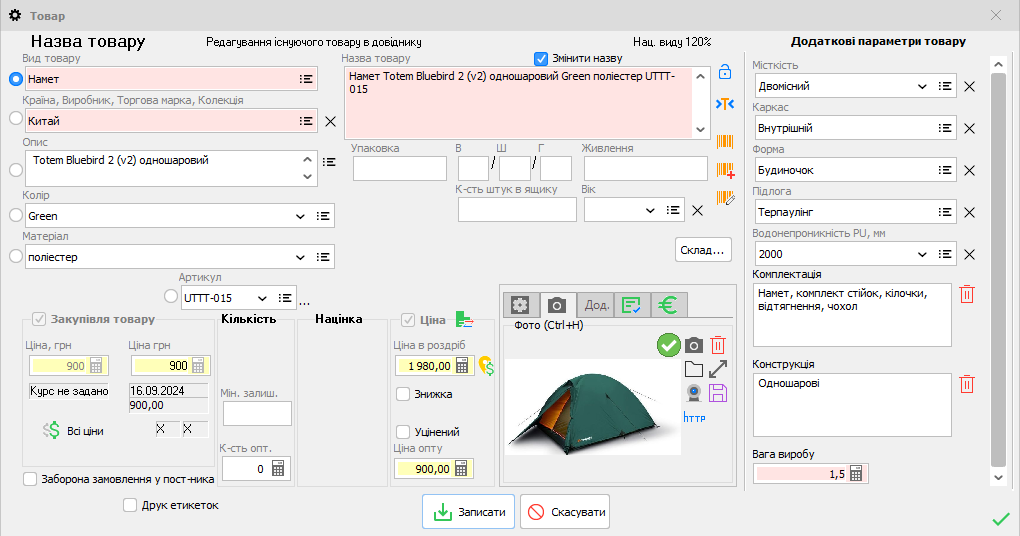Switch to the Дод. tab
Screen dimensions: 1020x536
[x=597, y=305]
